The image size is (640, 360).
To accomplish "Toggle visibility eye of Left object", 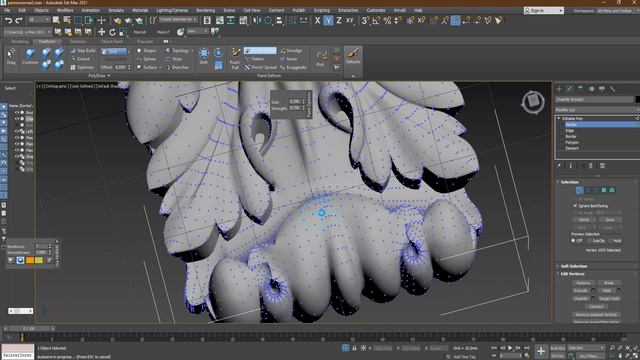I will [x=17, y=131].
